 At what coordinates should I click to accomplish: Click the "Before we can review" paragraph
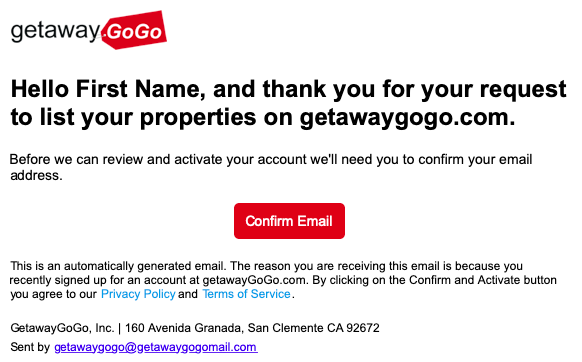pos(271,167)
